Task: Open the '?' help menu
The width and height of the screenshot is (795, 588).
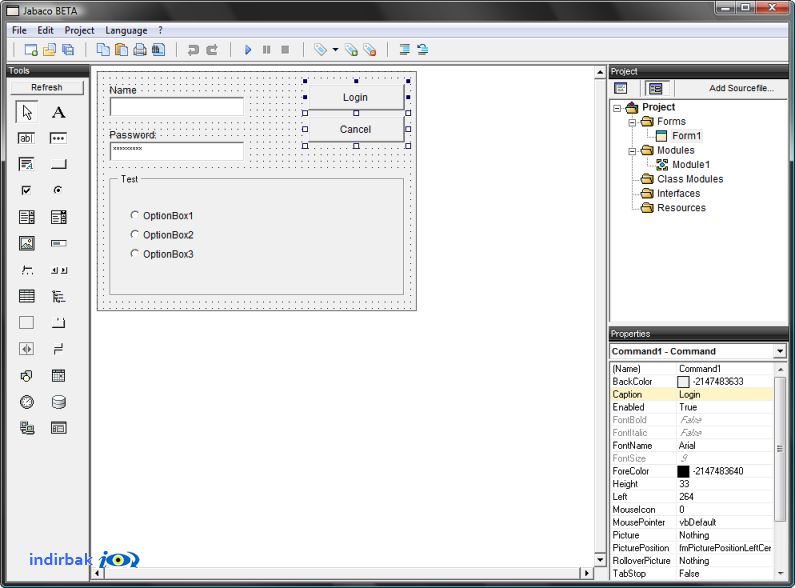Action: click(160, 30)
